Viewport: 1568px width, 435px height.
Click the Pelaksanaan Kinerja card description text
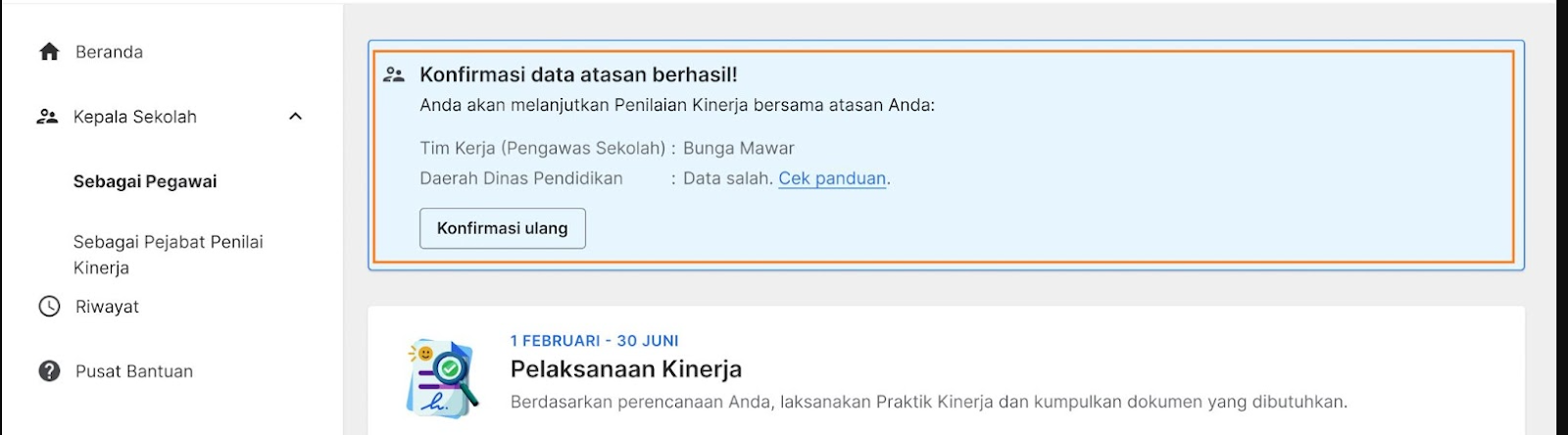pyautogui.click(x=929, y=402)
